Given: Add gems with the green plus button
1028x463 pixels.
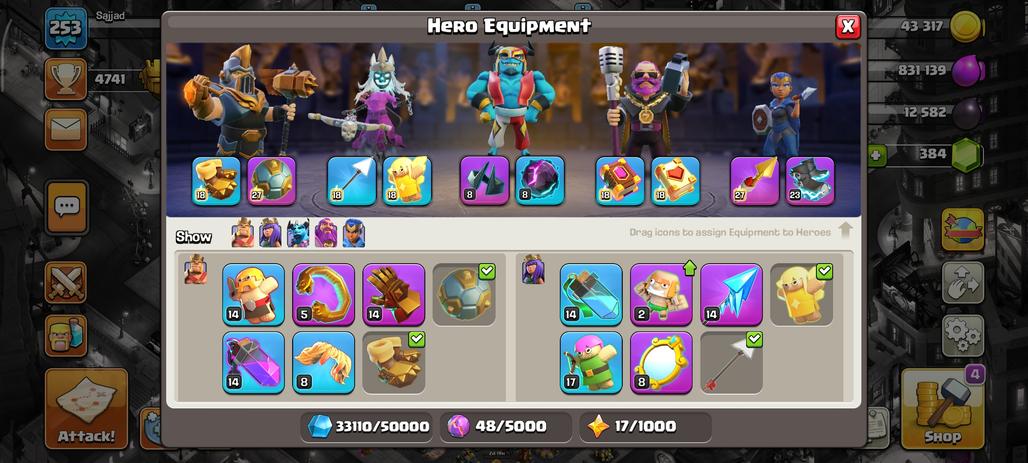Looking at the screenshot, I should click(877, 156).
